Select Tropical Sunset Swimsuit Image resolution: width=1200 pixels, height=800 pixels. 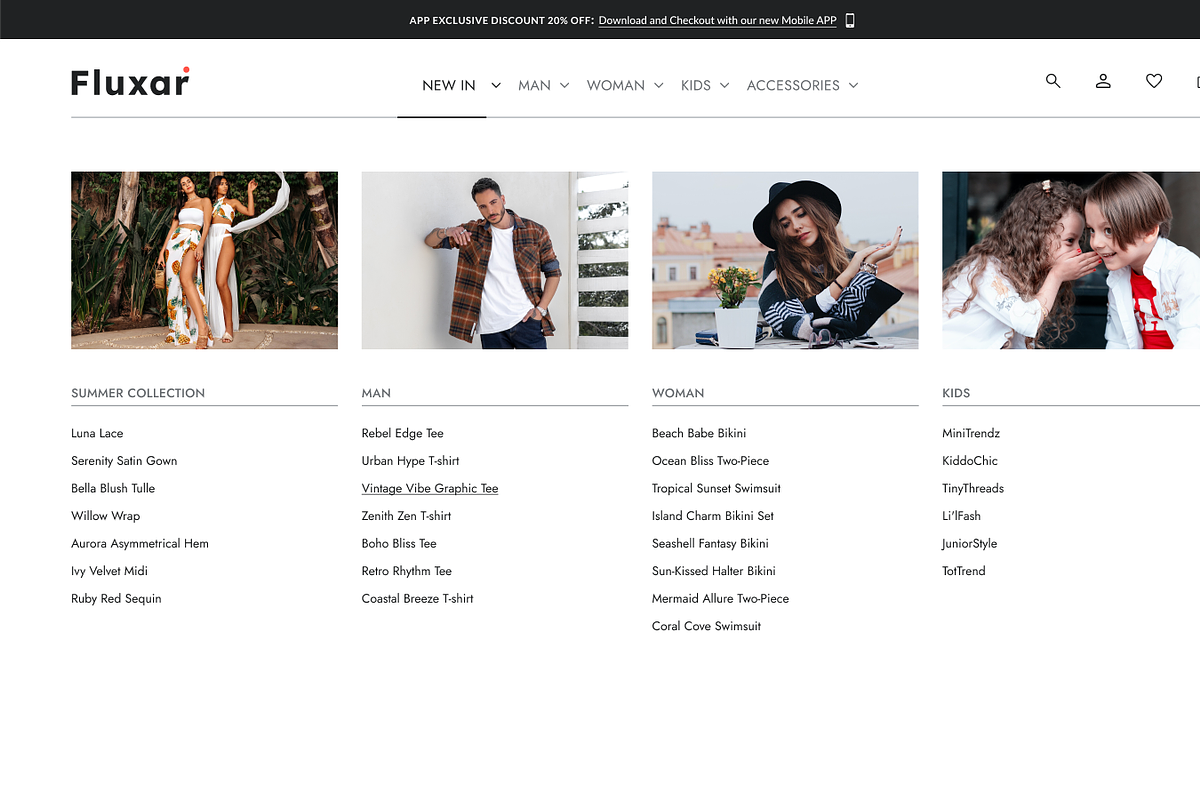pyautogui.click(x=716, y=488)
